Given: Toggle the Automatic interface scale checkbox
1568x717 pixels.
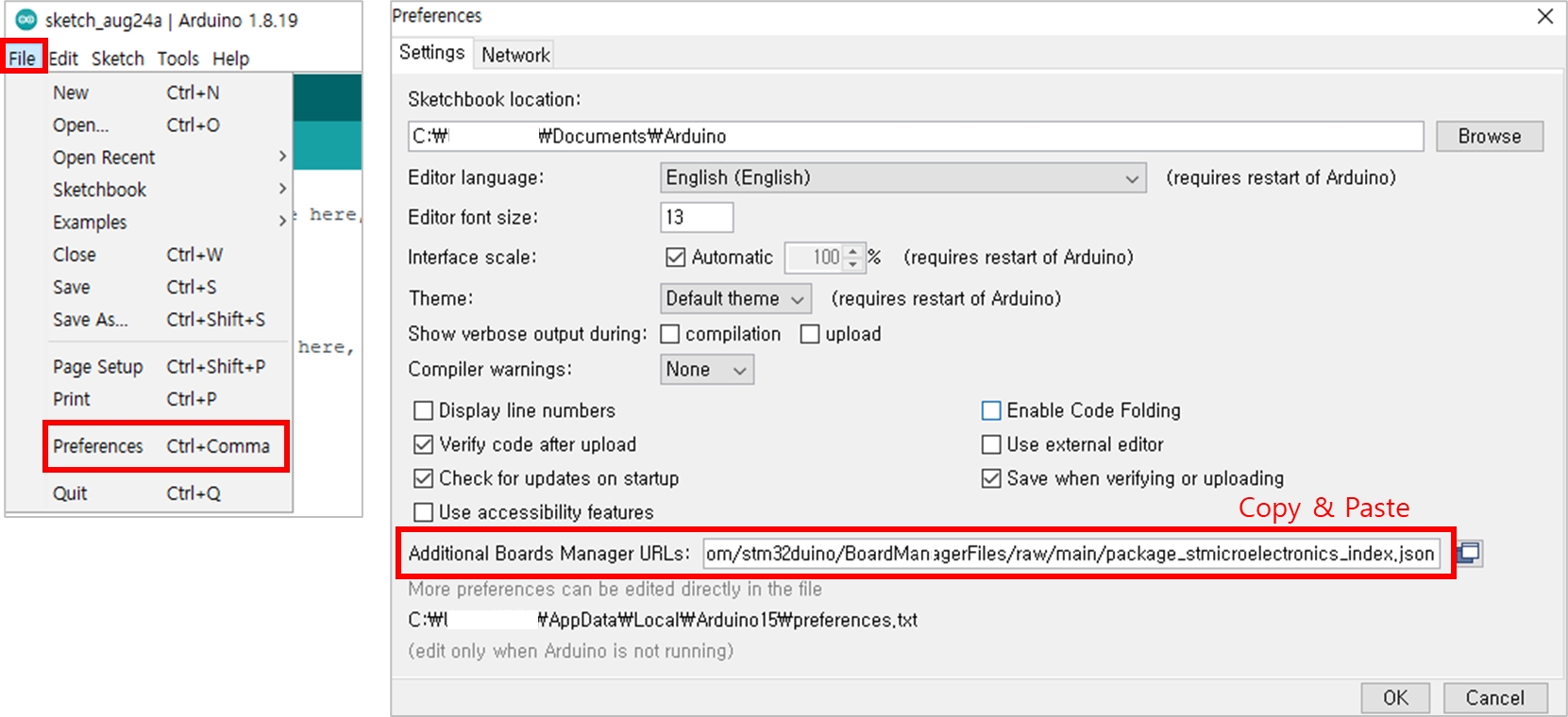Looking at the screenshot, I should [675, 257].
